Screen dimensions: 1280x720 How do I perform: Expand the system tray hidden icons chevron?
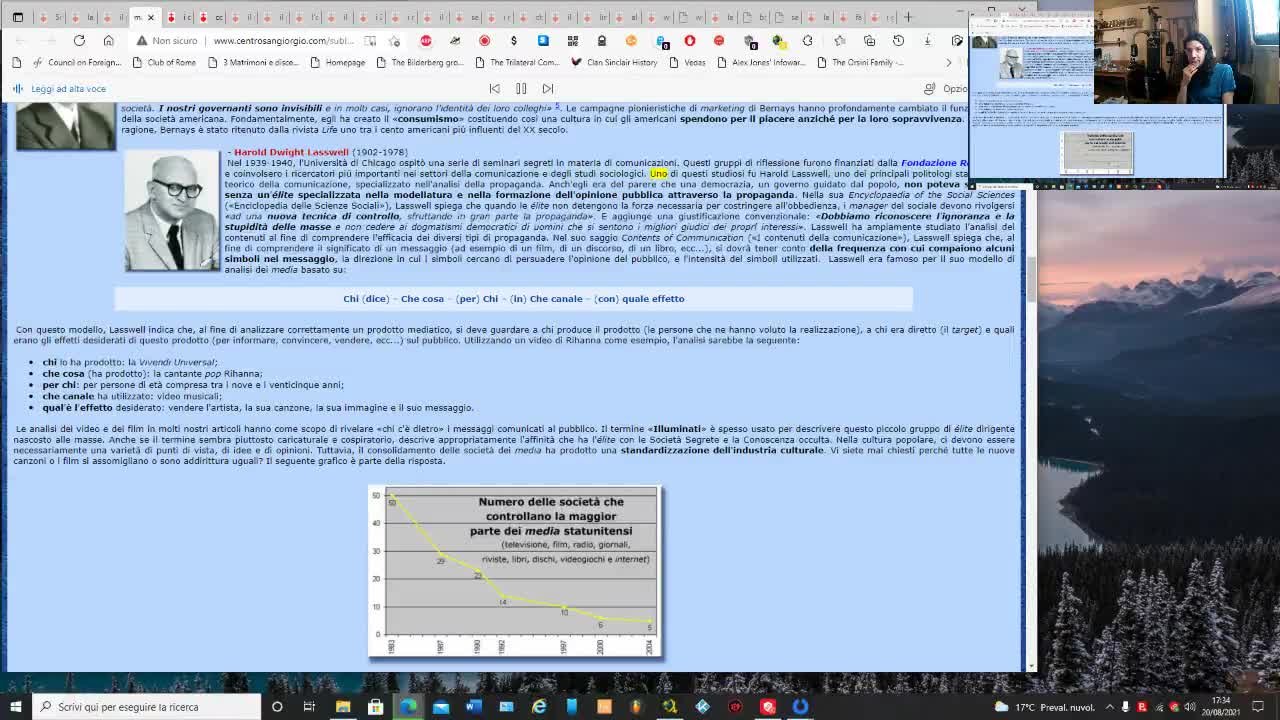pos(1110,707)
